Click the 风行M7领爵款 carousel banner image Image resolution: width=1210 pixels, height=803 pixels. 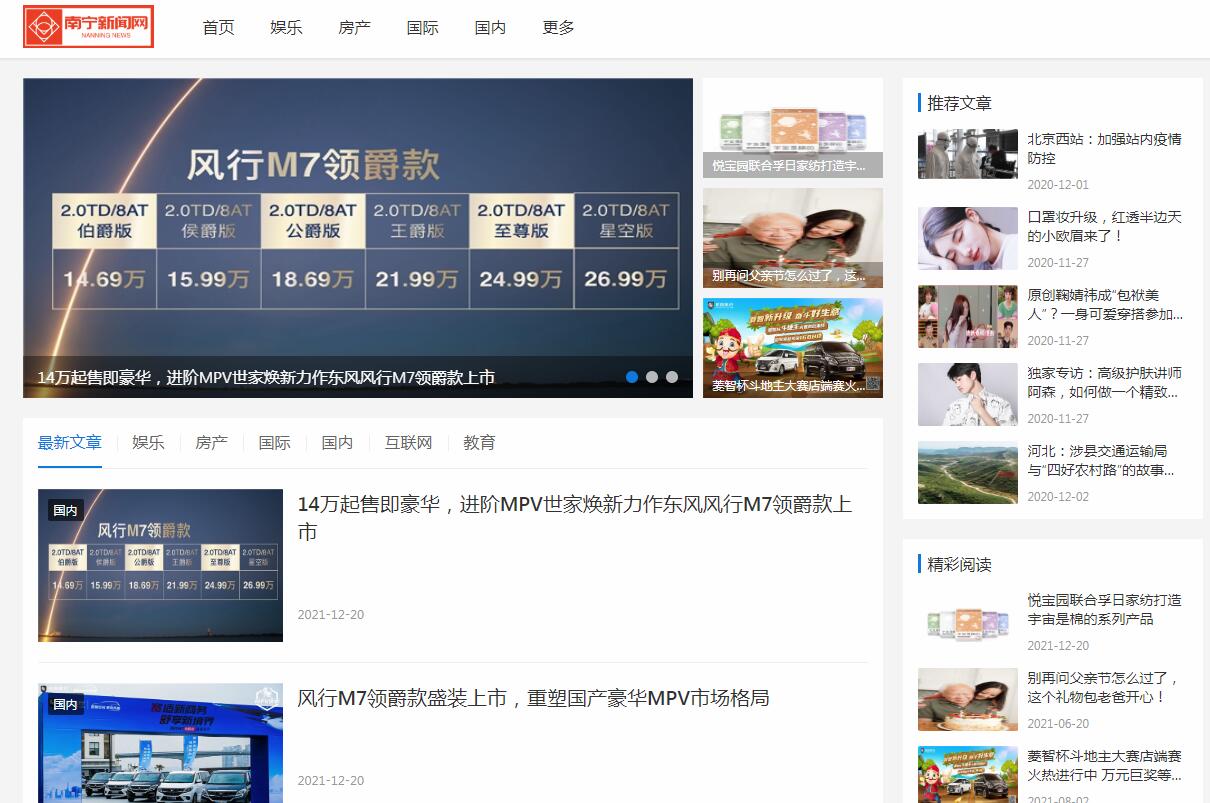coord(358,238)
